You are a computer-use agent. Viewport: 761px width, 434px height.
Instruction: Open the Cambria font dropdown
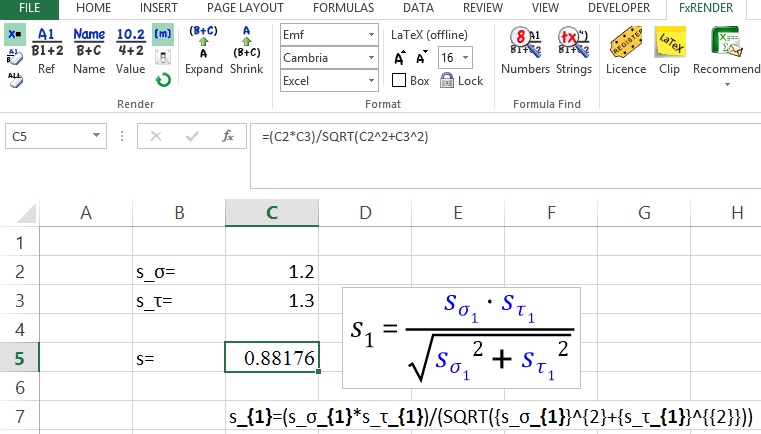pos(370,57)
